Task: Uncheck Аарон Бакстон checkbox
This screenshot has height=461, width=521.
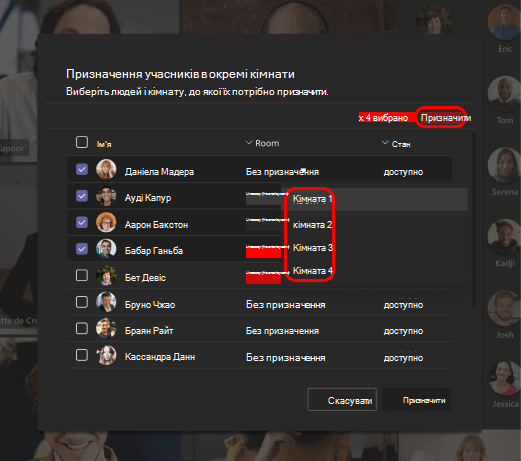Action: (x=82, y=222)
